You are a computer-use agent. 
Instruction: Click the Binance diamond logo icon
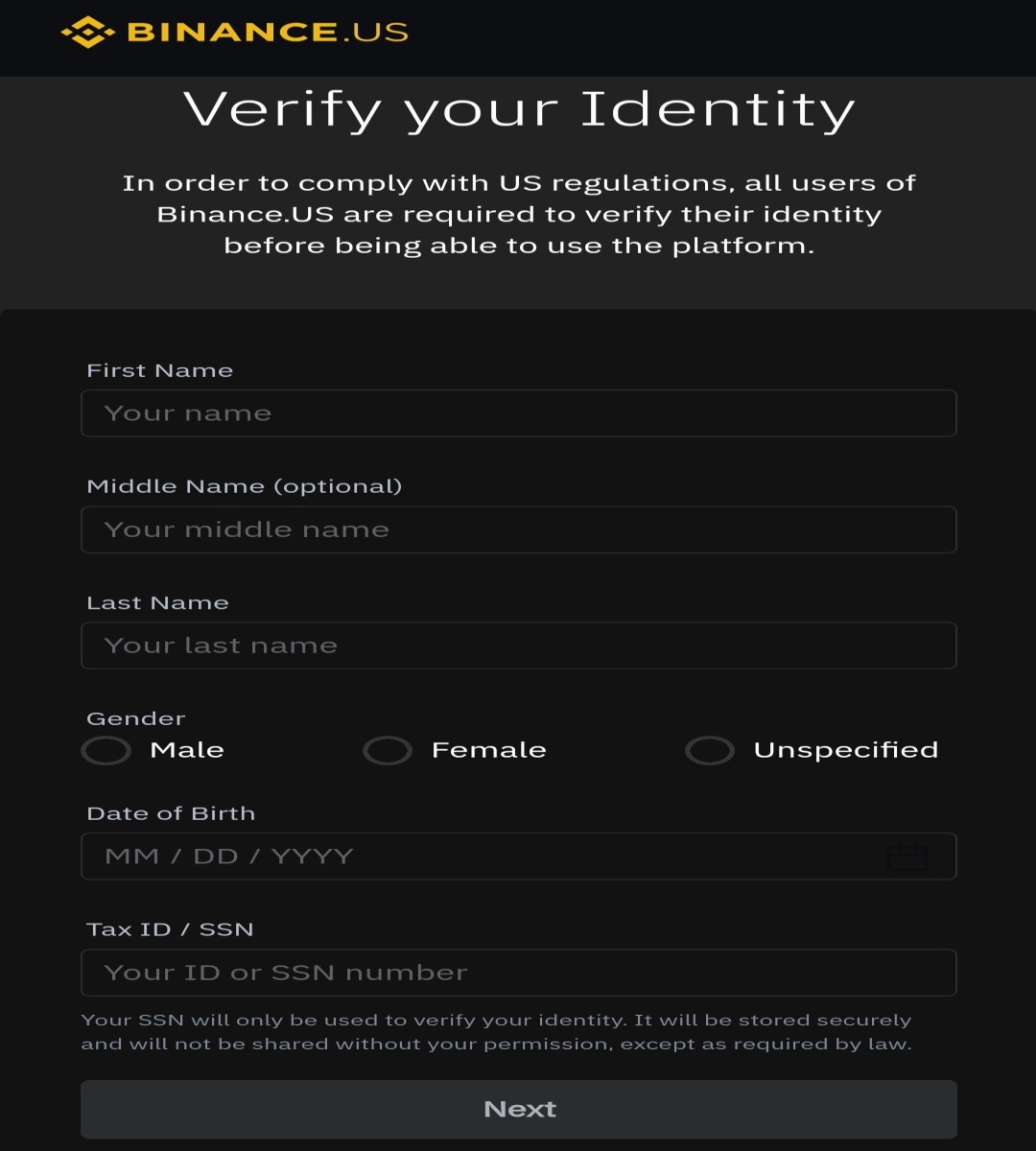pos(88,32)
